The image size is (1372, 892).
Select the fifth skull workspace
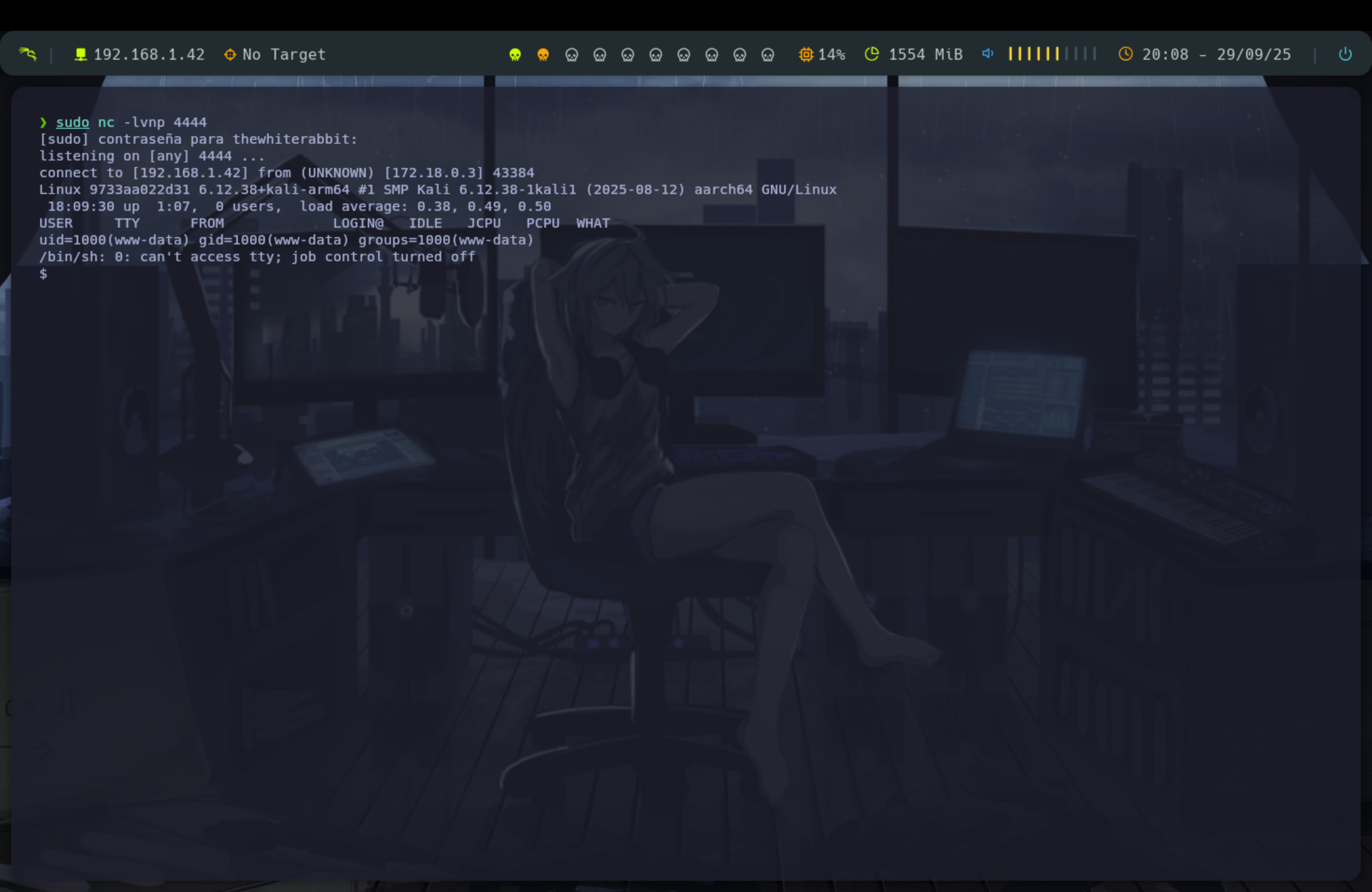click(627, 55)
